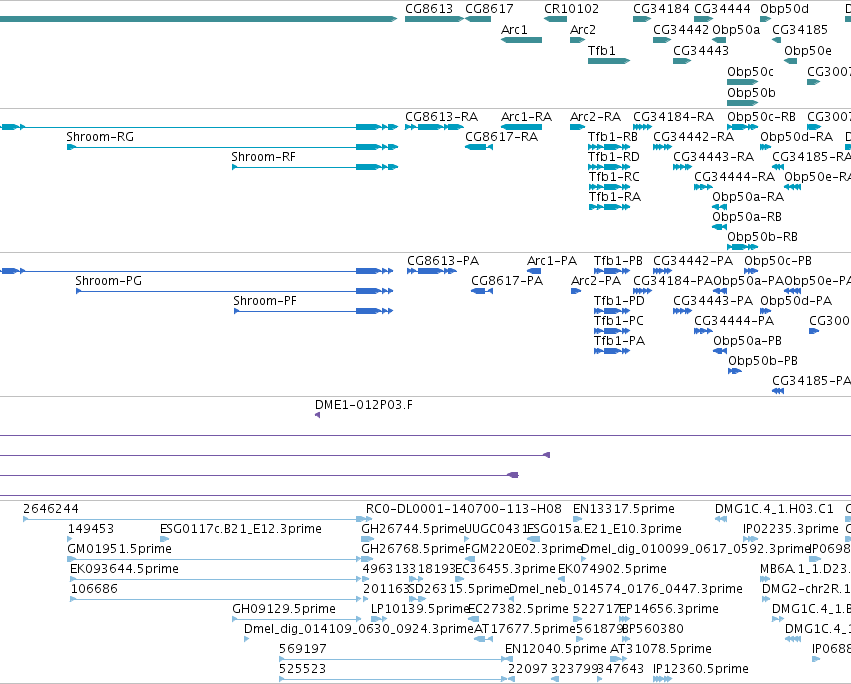Select the CG8617 gene label
The height and width of the screenshot is (684, 851).
click(x=489, y=9)
